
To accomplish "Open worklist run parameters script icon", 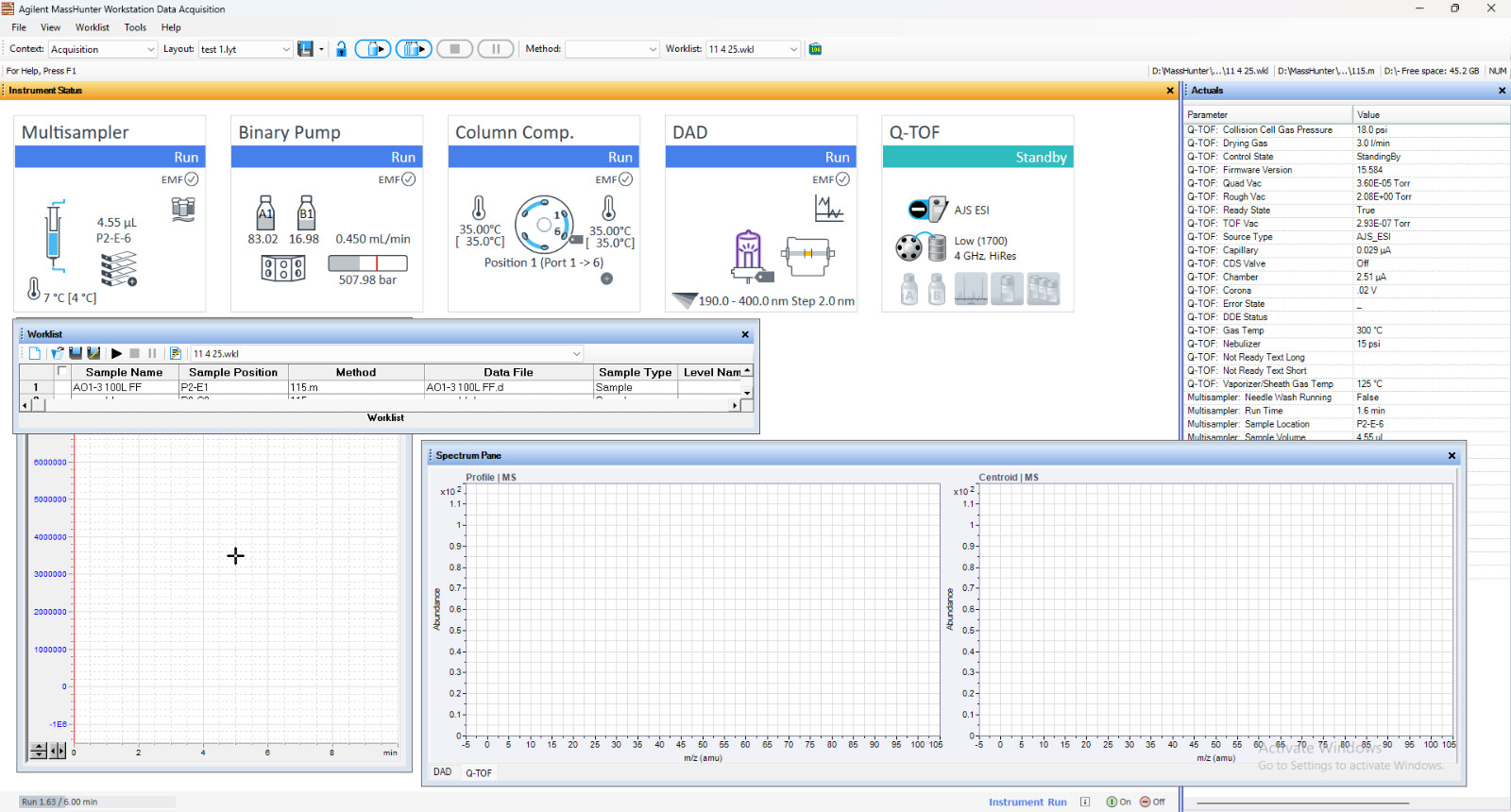I will (175, 353).
